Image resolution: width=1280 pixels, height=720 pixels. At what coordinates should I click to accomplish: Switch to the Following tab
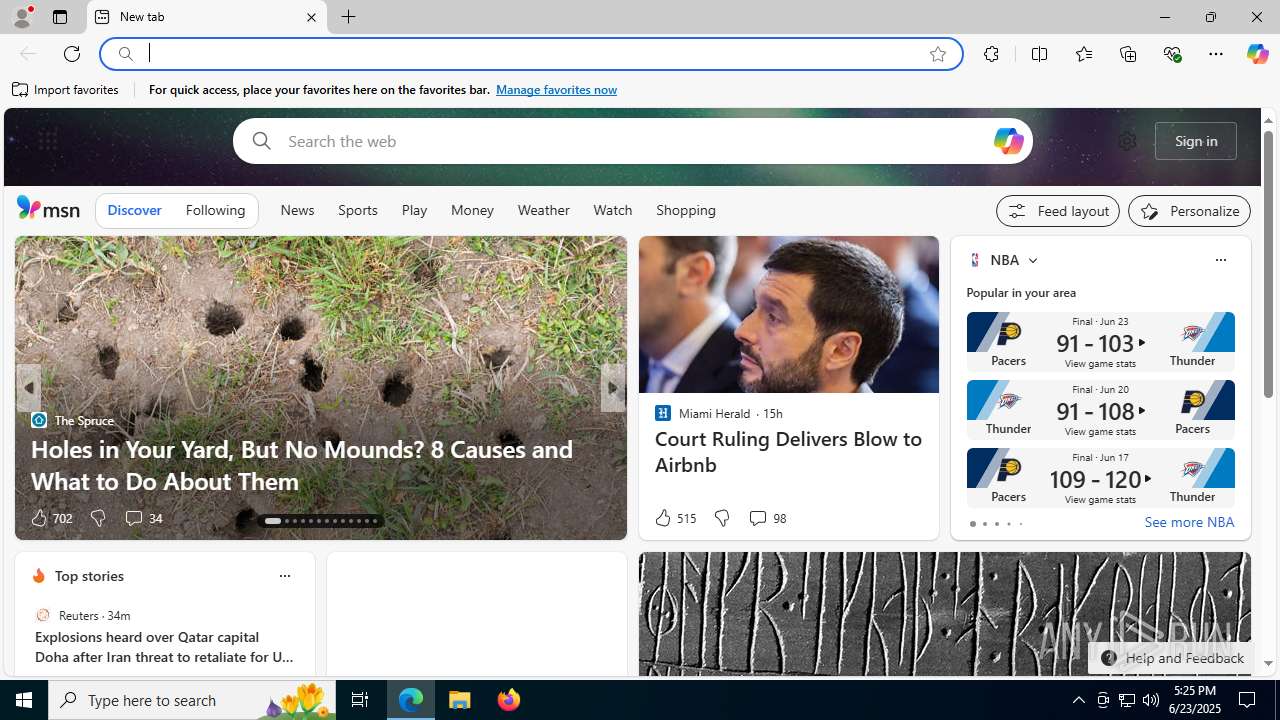[215, 210]
